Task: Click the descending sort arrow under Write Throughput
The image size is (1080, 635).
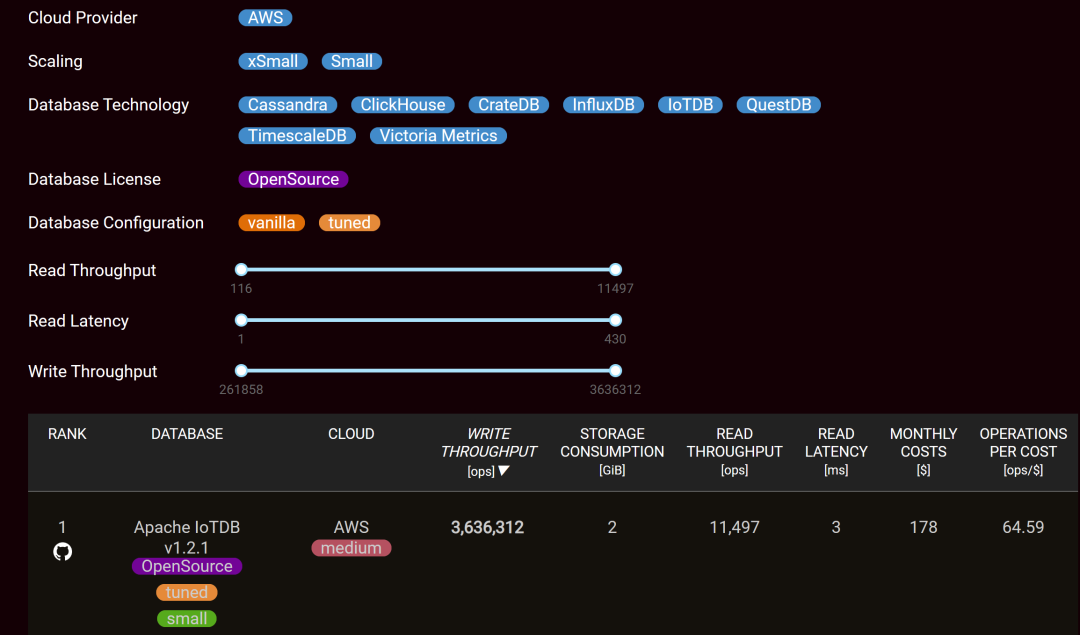Action: click(x=504, y=471)
